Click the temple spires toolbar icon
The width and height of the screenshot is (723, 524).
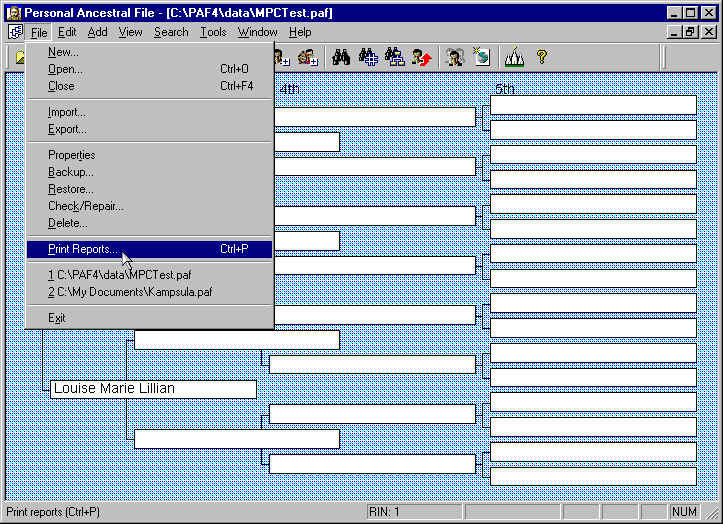514,57
